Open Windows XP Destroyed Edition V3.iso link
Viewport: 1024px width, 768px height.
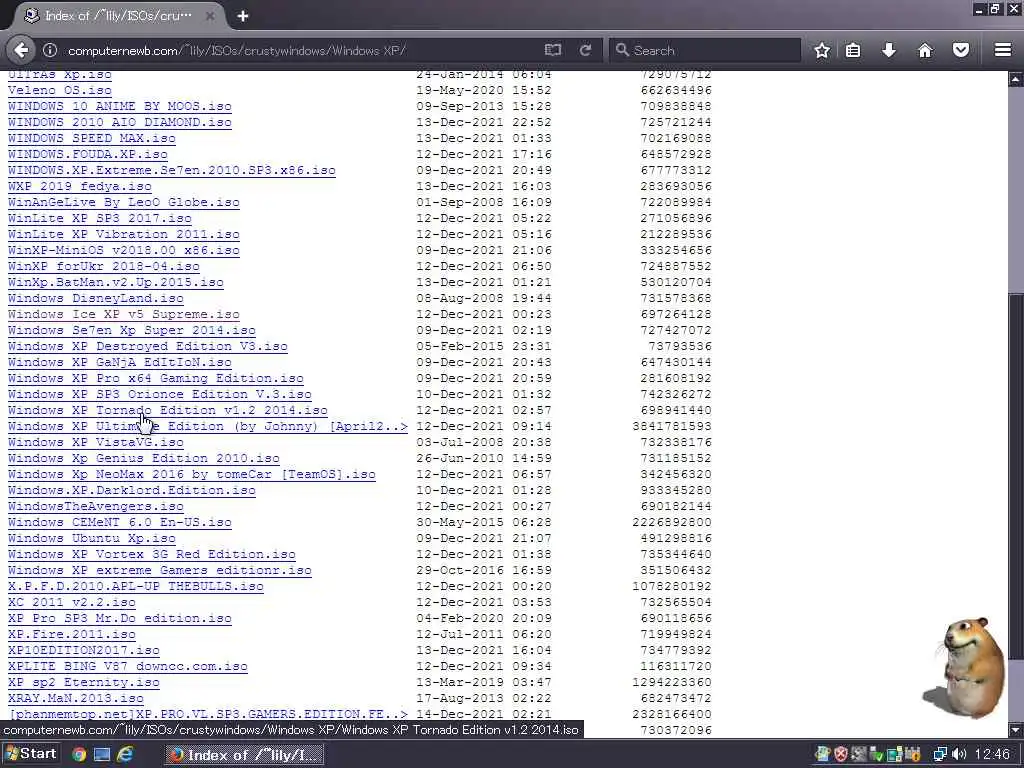[x=148, y=346]
